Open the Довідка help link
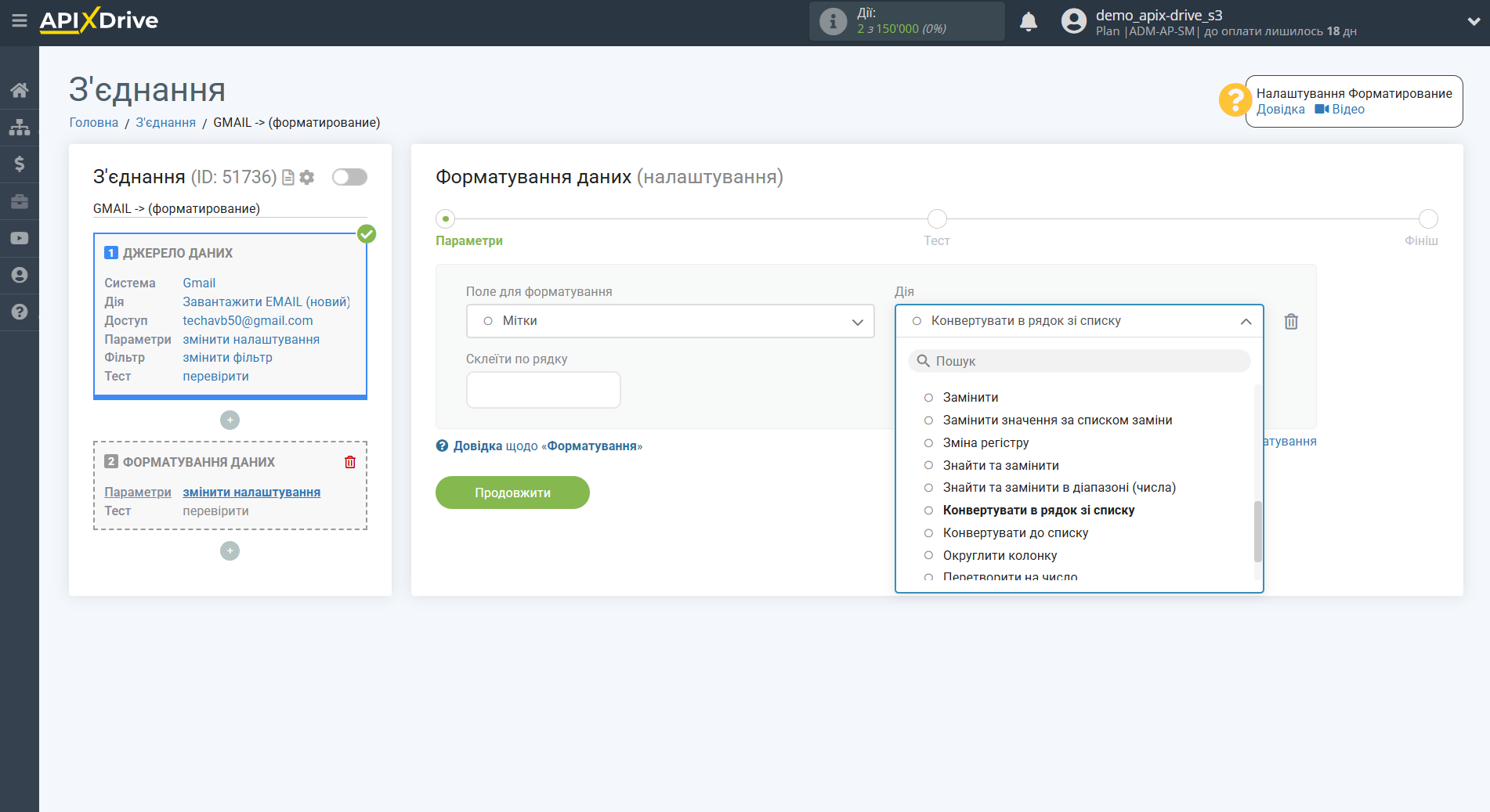Screen dimensions: 1490x812 coord(1280,110)
